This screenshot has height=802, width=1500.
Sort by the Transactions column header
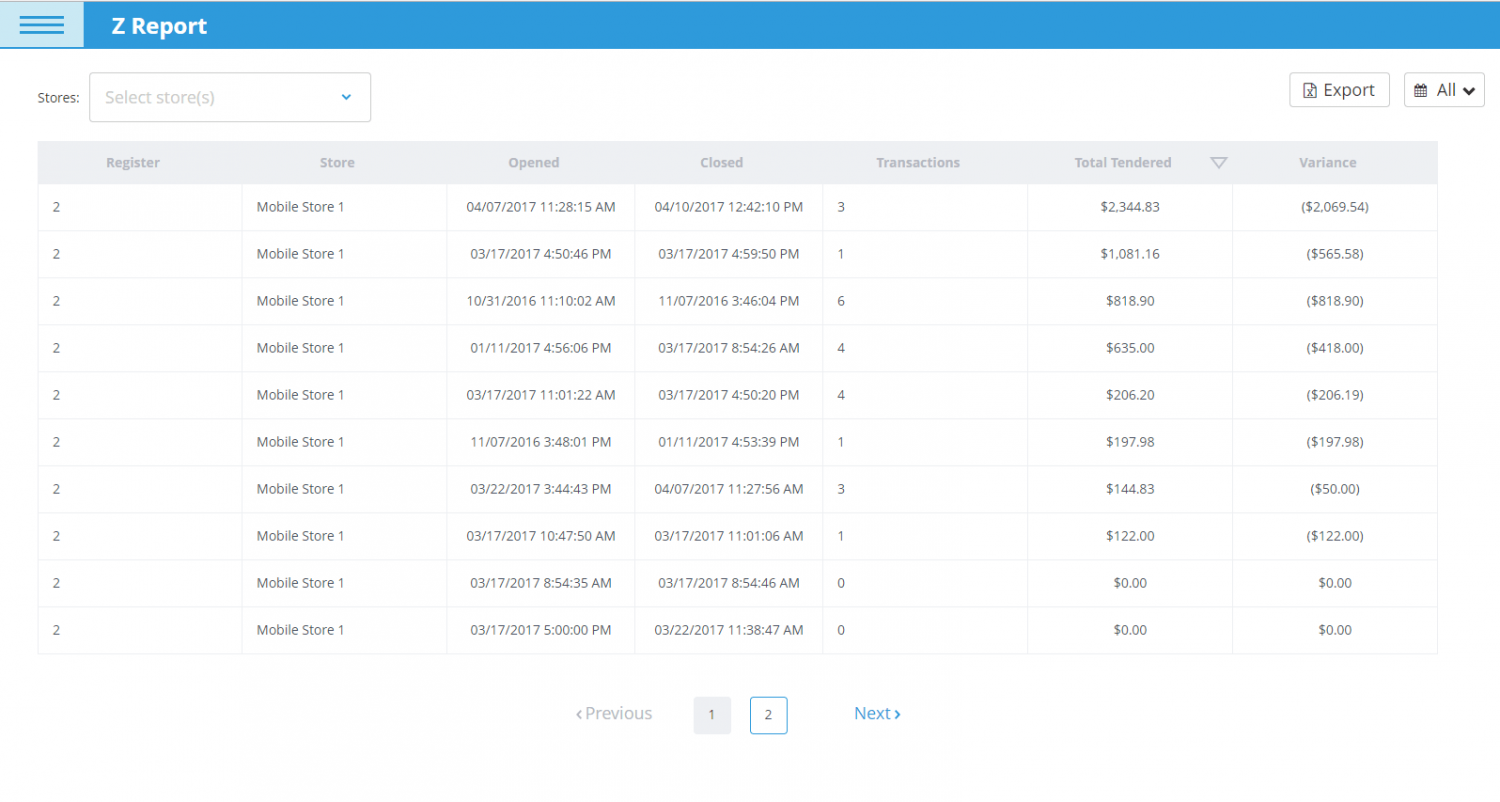(x=917, y=162)
